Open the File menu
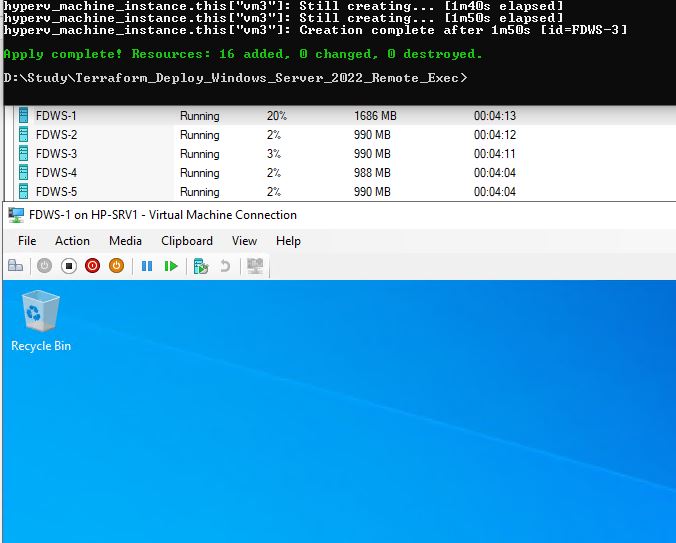This screenshot has height=543, width=676. click(x=27, y=240)
